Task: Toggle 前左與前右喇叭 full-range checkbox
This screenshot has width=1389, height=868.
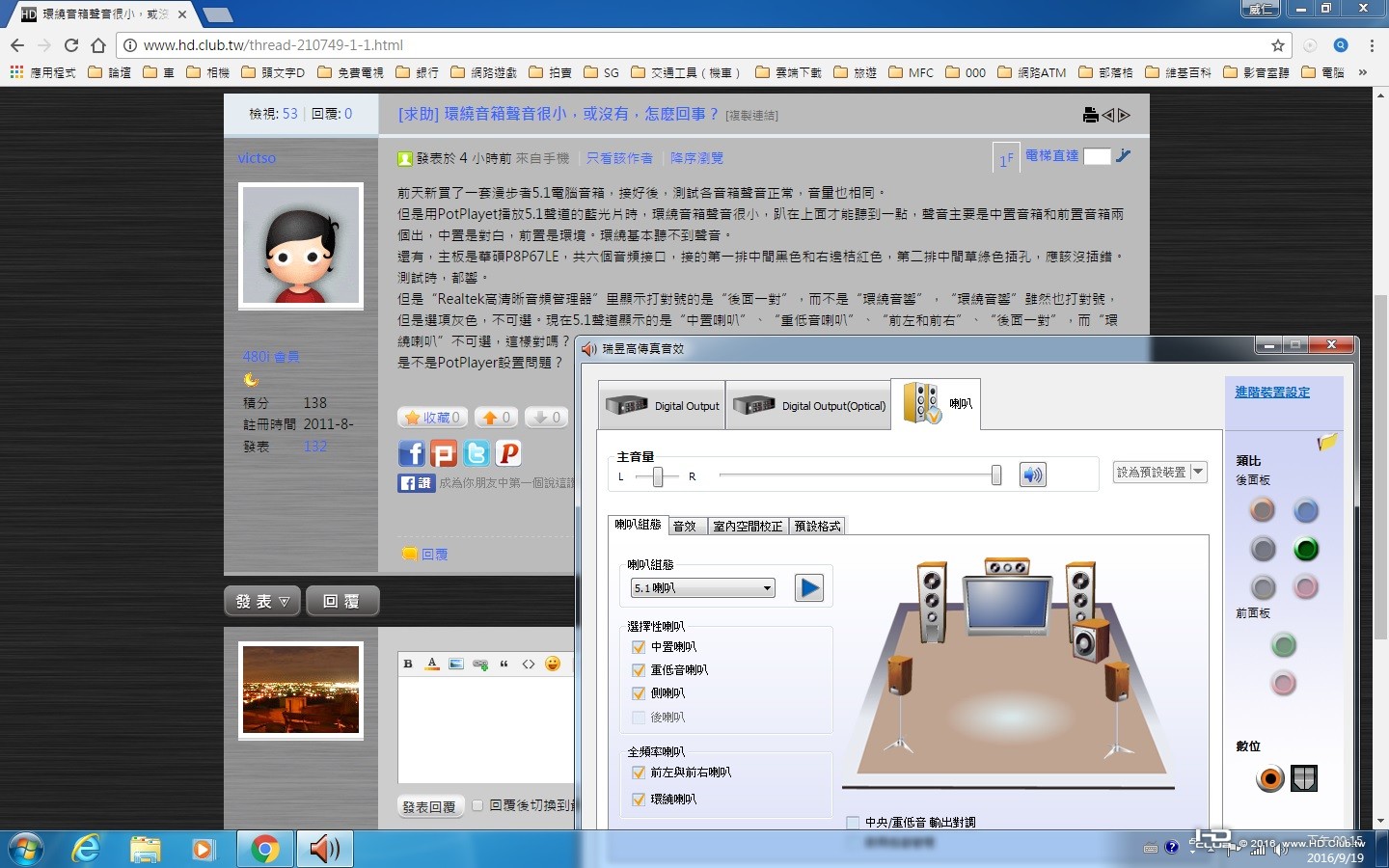Action: pos(638,773)
